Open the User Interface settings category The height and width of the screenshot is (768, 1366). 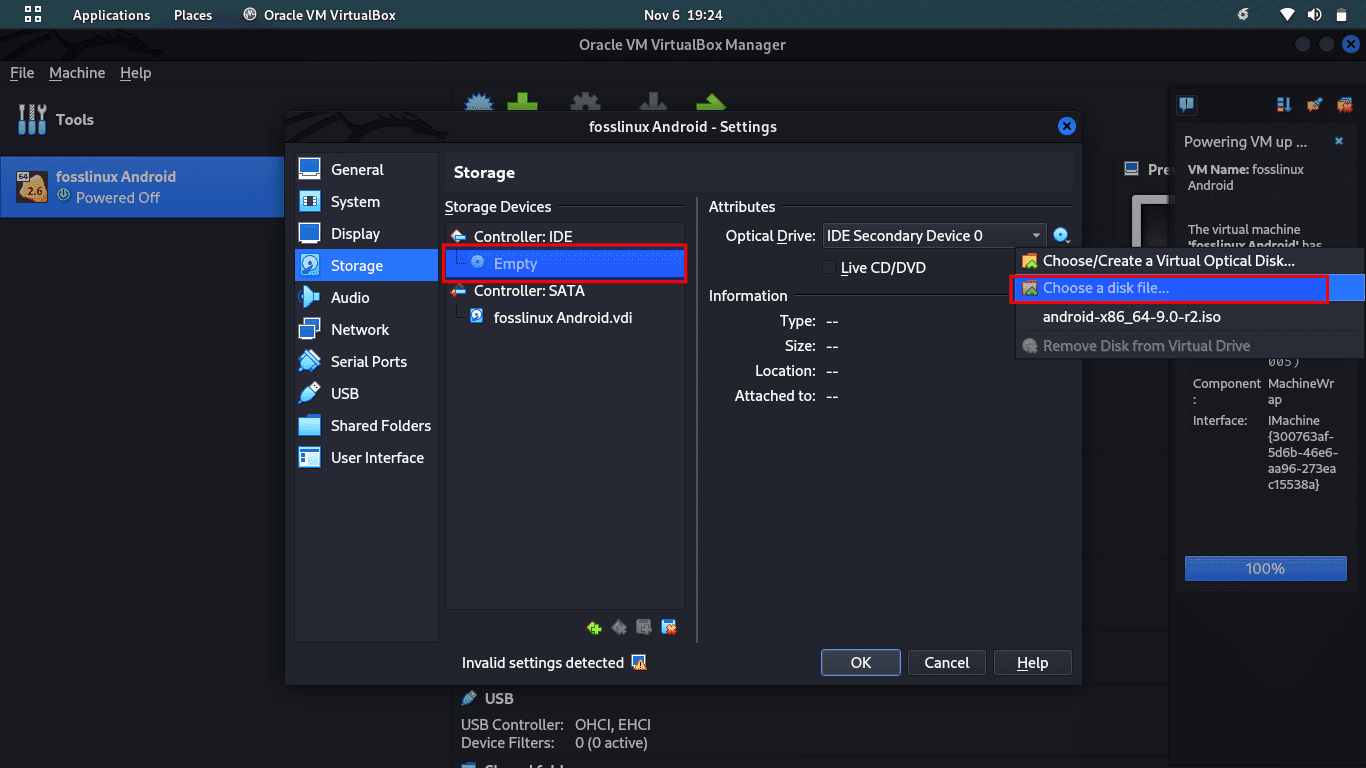tap(366, 458)
